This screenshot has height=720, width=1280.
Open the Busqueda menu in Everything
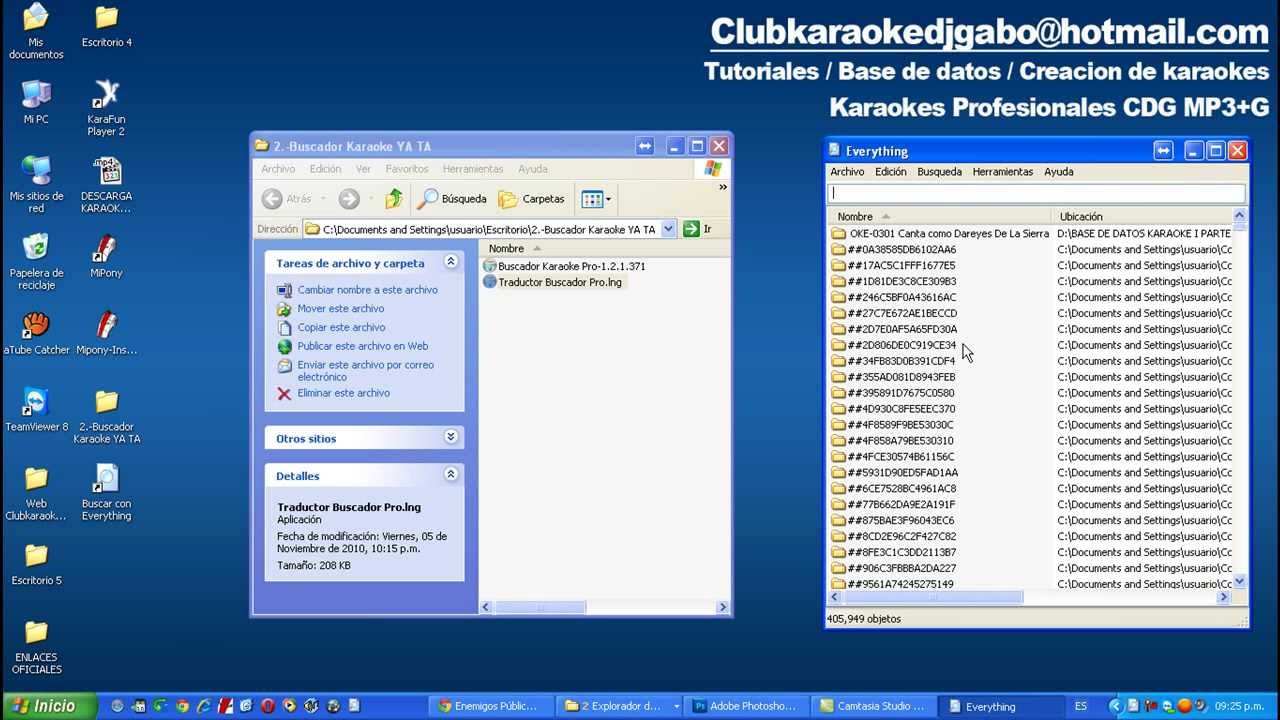pos(939,172)
